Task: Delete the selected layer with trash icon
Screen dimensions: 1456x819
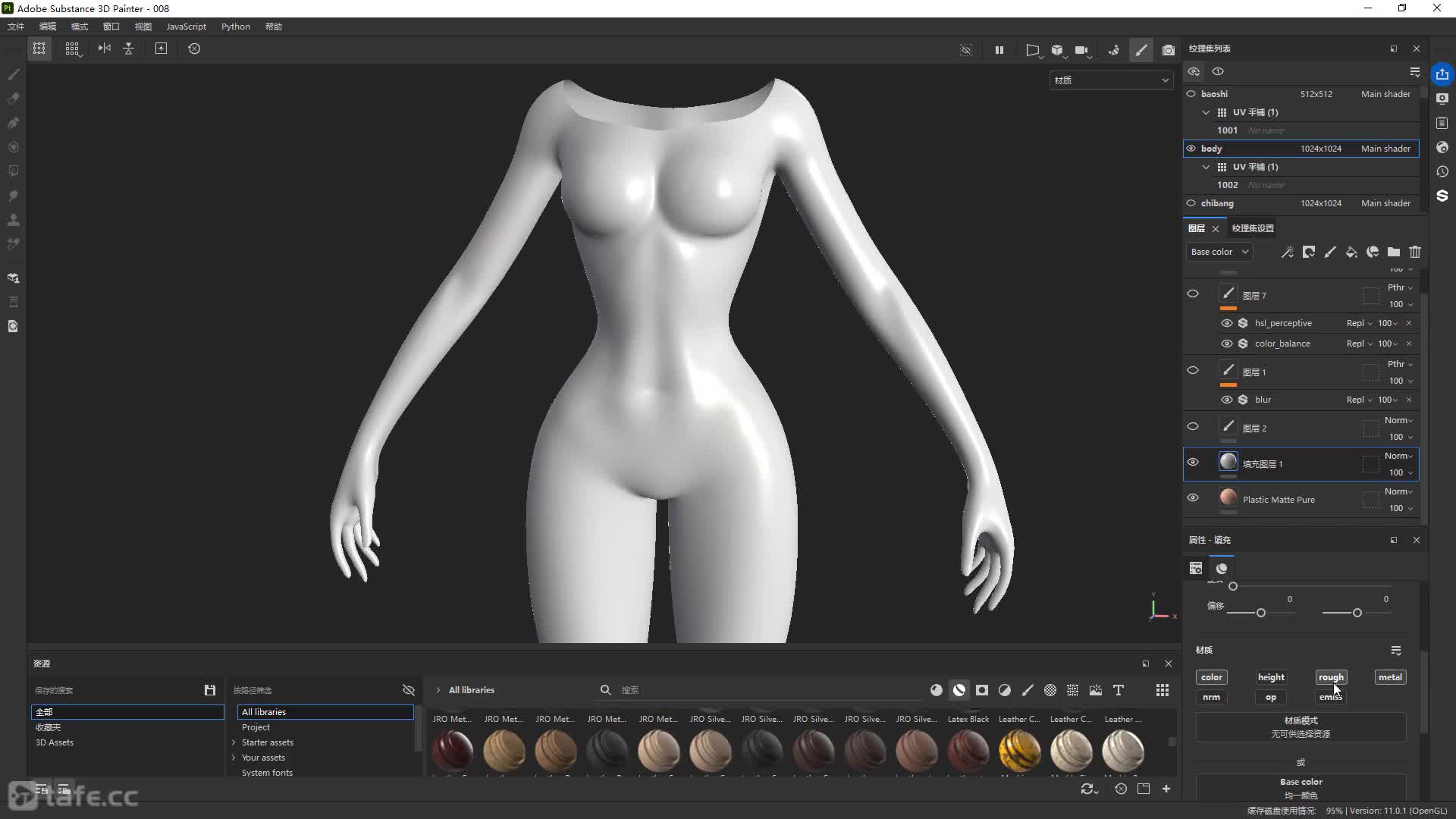Action: [1415, 252]
